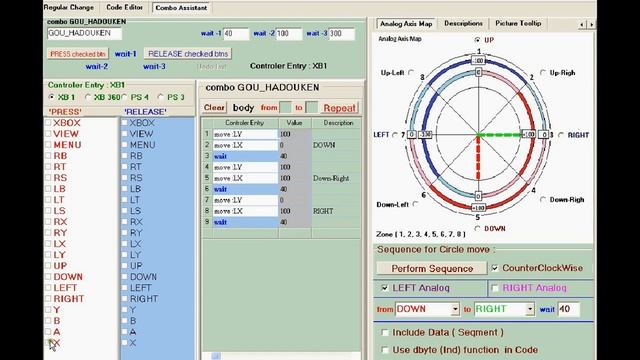Check XBOX in the PRESS list
This screenshot has height=360, width=640.
coord(48,122)
